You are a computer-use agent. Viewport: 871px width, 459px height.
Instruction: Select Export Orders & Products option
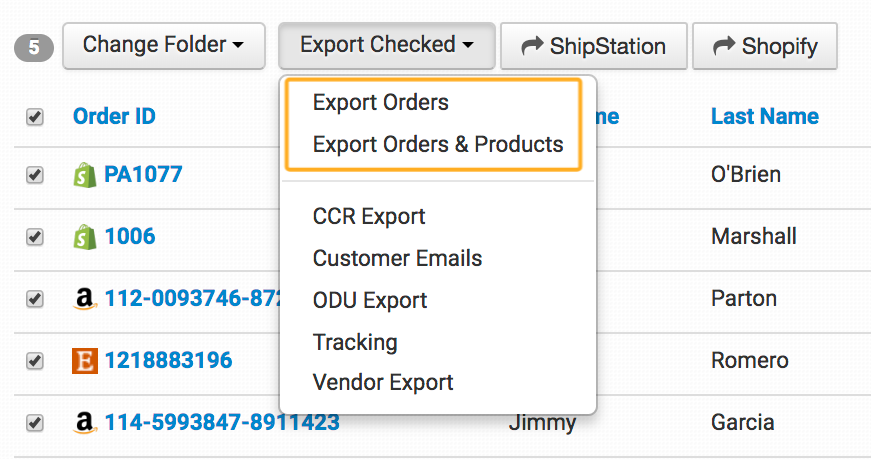tap(438, 145)
